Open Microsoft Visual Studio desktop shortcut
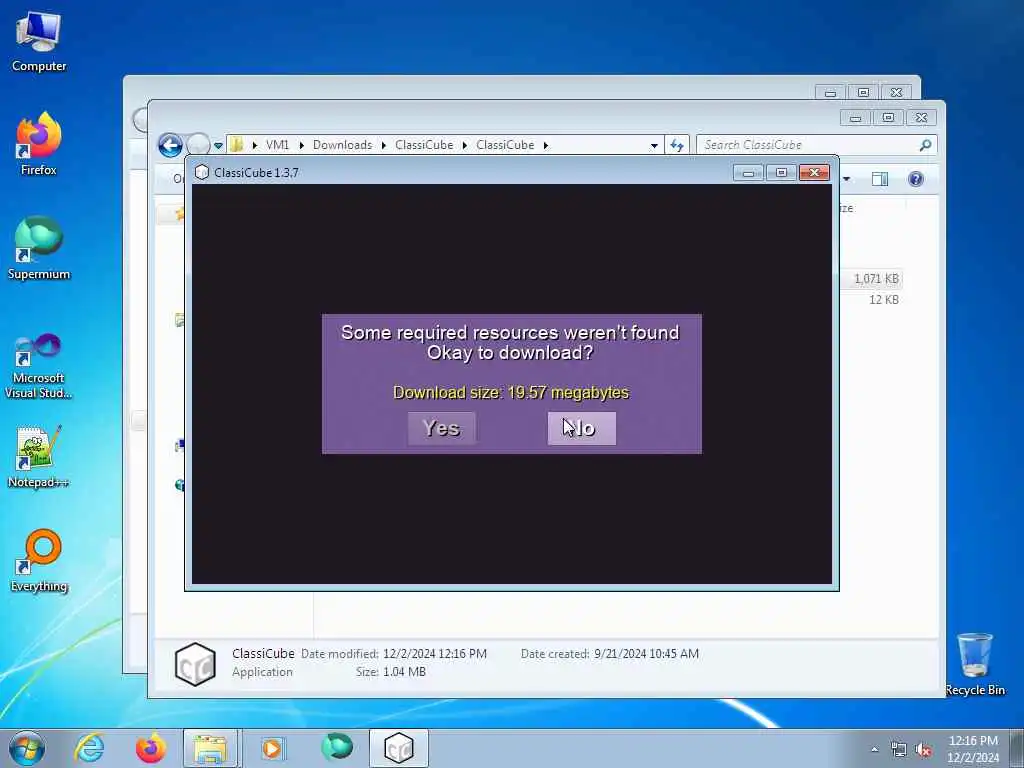Image resolution: width=1024 pixels, height=768 pixels. point(39,366)
